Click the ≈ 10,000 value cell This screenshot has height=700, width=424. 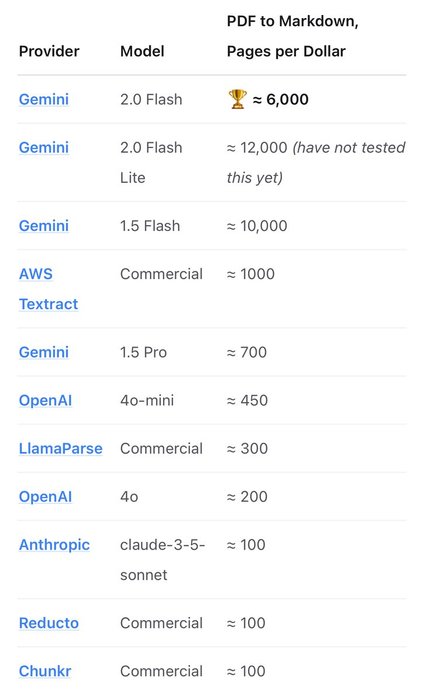pos(257,226)
